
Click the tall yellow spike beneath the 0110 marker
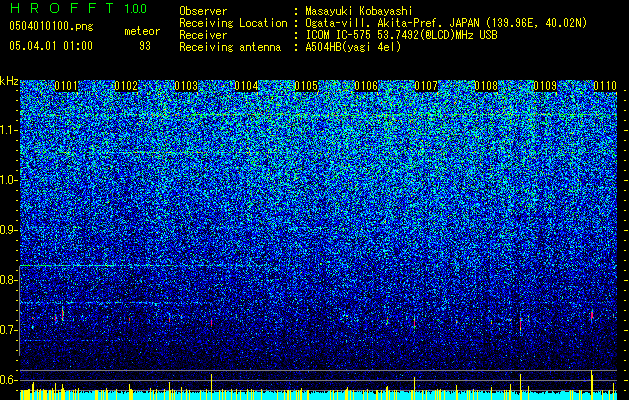pyautogui.click(x=592, y=384)
